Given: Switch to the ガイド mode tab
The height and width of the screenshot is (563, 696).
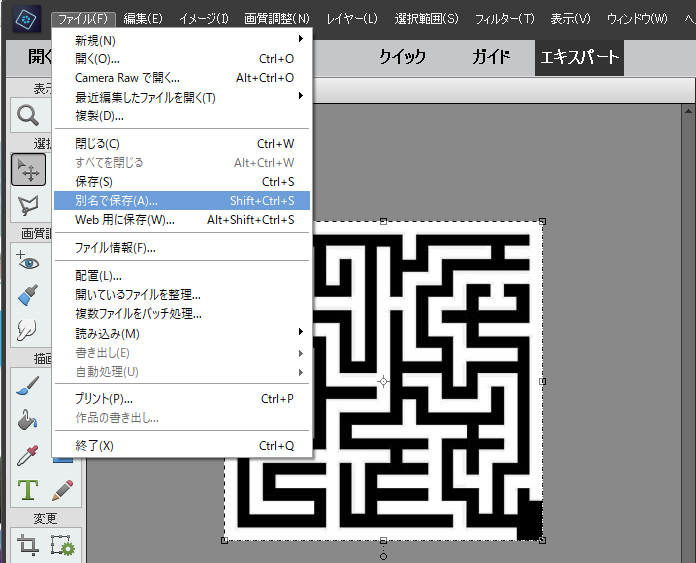Looking at the screenshot, I should tap(489, 57).
